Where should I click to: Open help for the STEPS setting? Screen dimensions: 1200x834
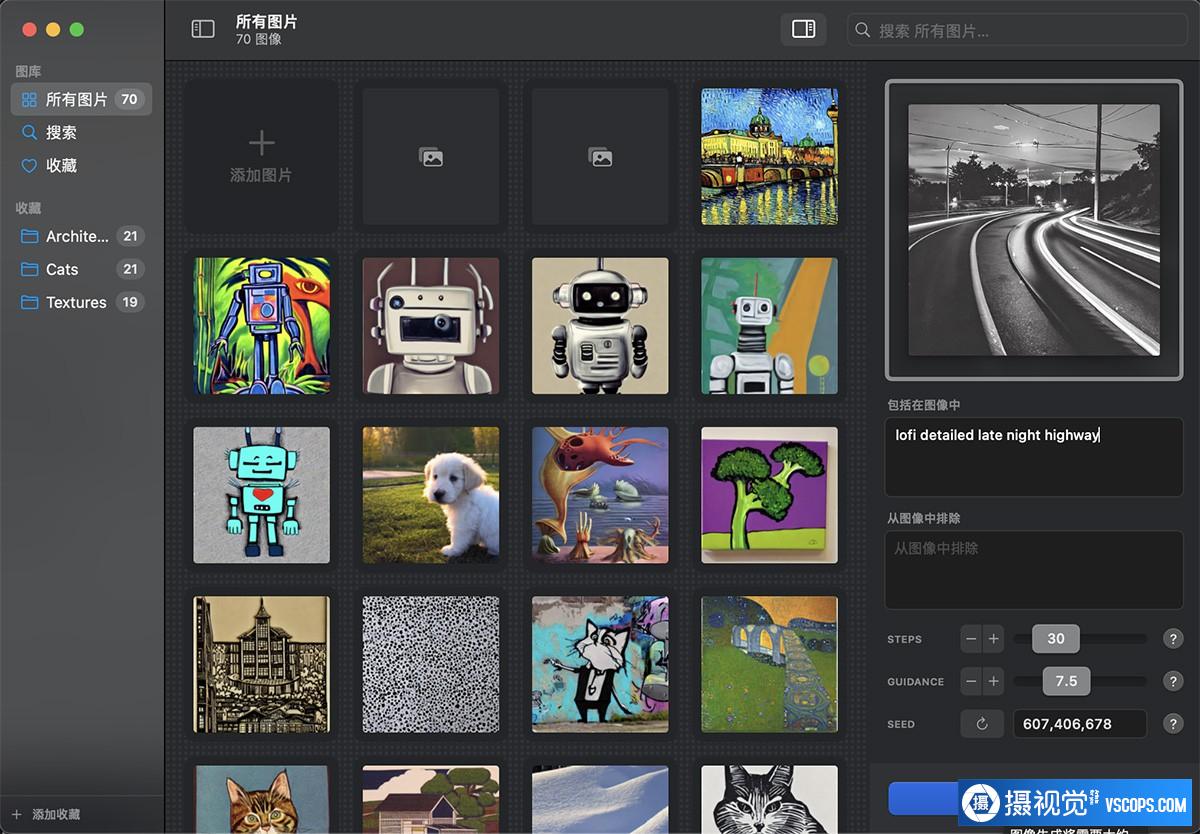(1173, 639)
